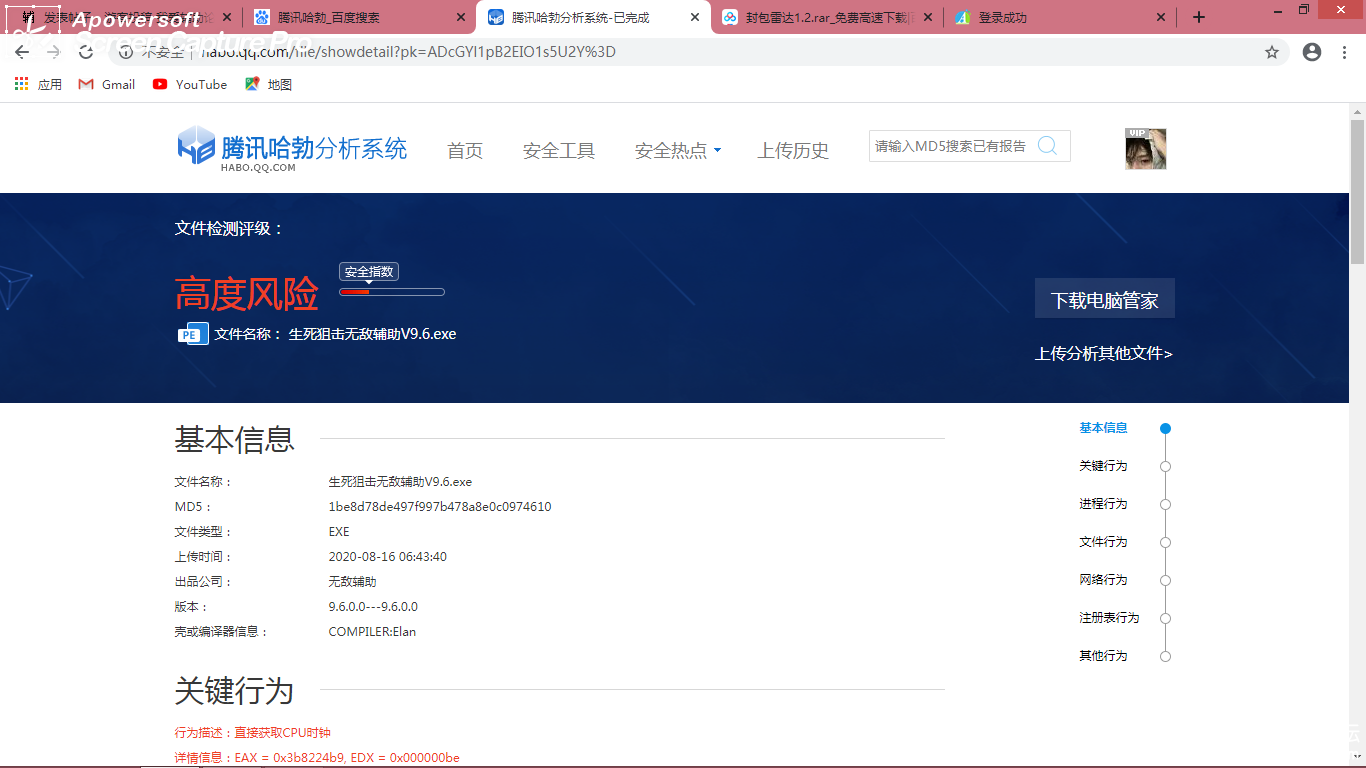Click the 出品公司 value 无敌辅助

point(352,582)
